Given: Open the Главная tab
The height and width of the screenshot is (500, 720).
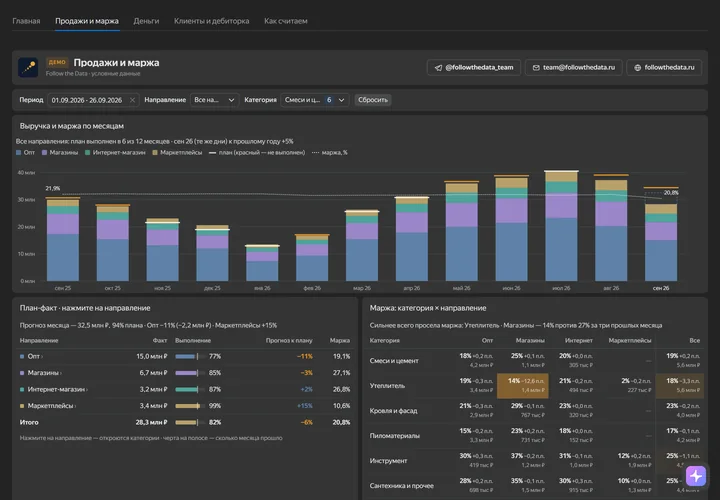Looking at the screenshot, I should tap(26, 21).
